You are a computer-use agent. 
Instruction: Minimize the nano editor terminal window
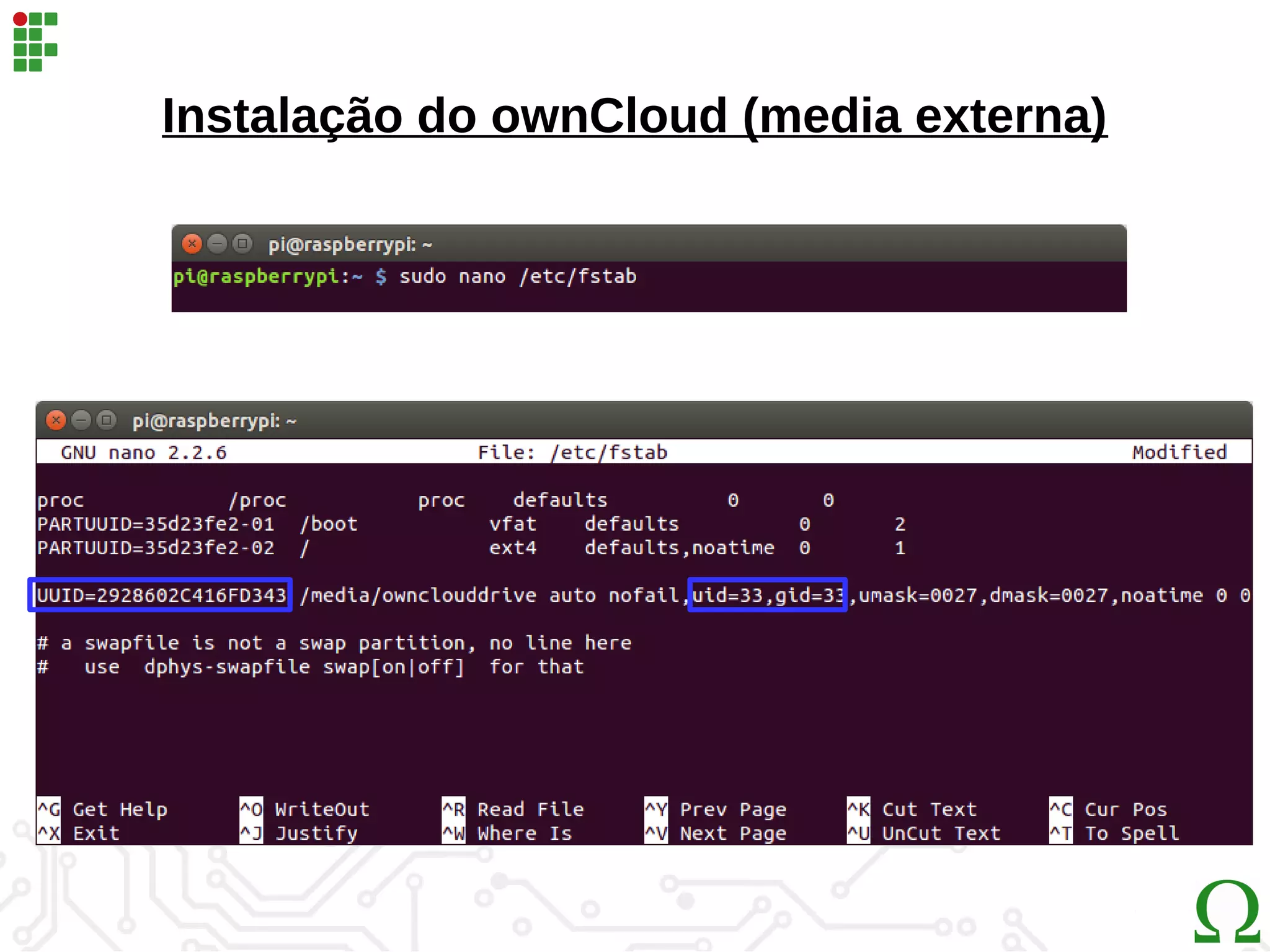tap(81, 420)
